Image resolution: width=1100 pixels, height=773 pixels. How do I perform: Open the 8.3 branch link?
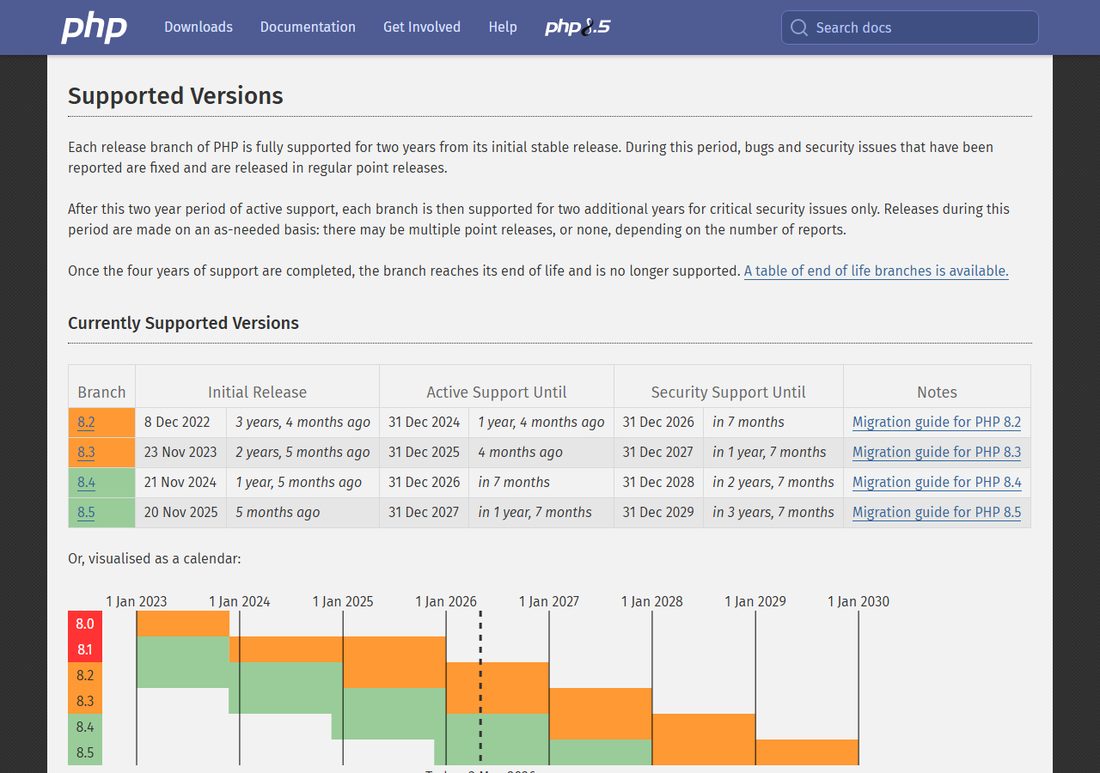(86, 452)
